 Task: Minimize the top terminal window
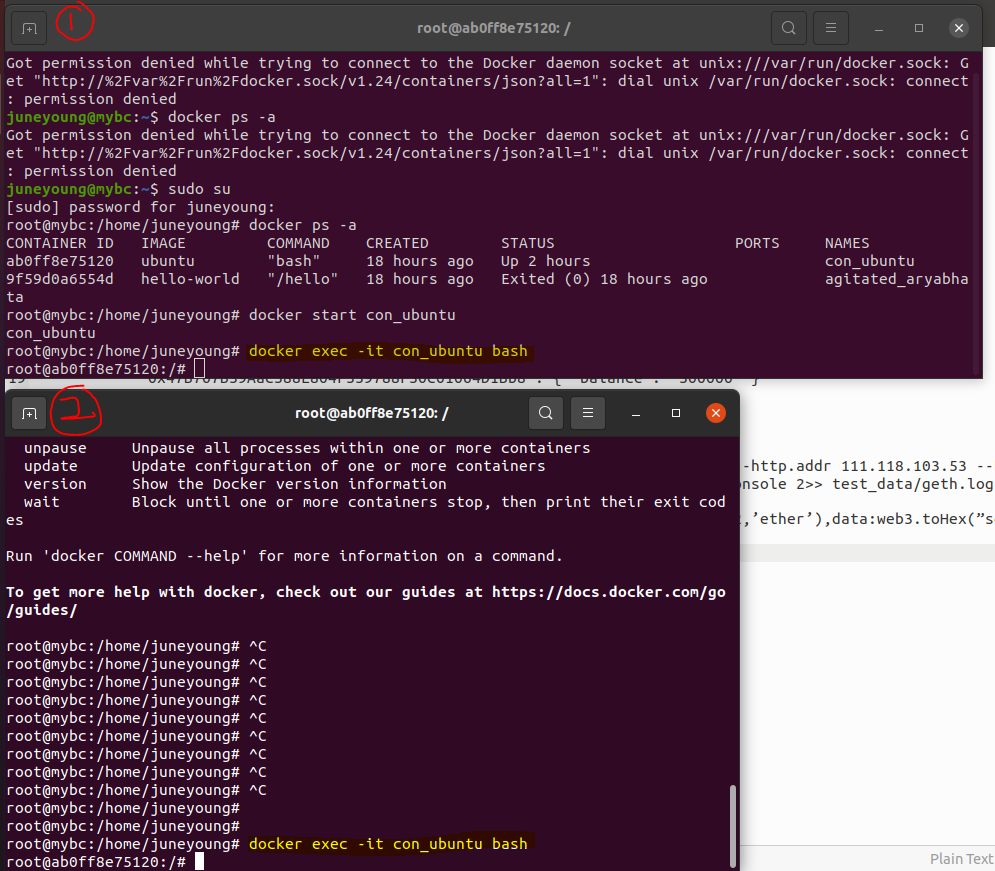pos(879,29)
